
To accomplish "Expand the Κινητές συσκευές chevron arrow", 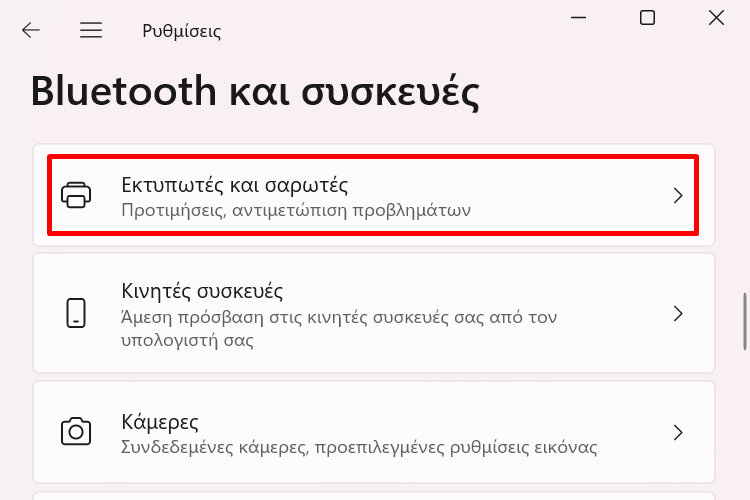I will pyautogui.click(x=678, y=313).
